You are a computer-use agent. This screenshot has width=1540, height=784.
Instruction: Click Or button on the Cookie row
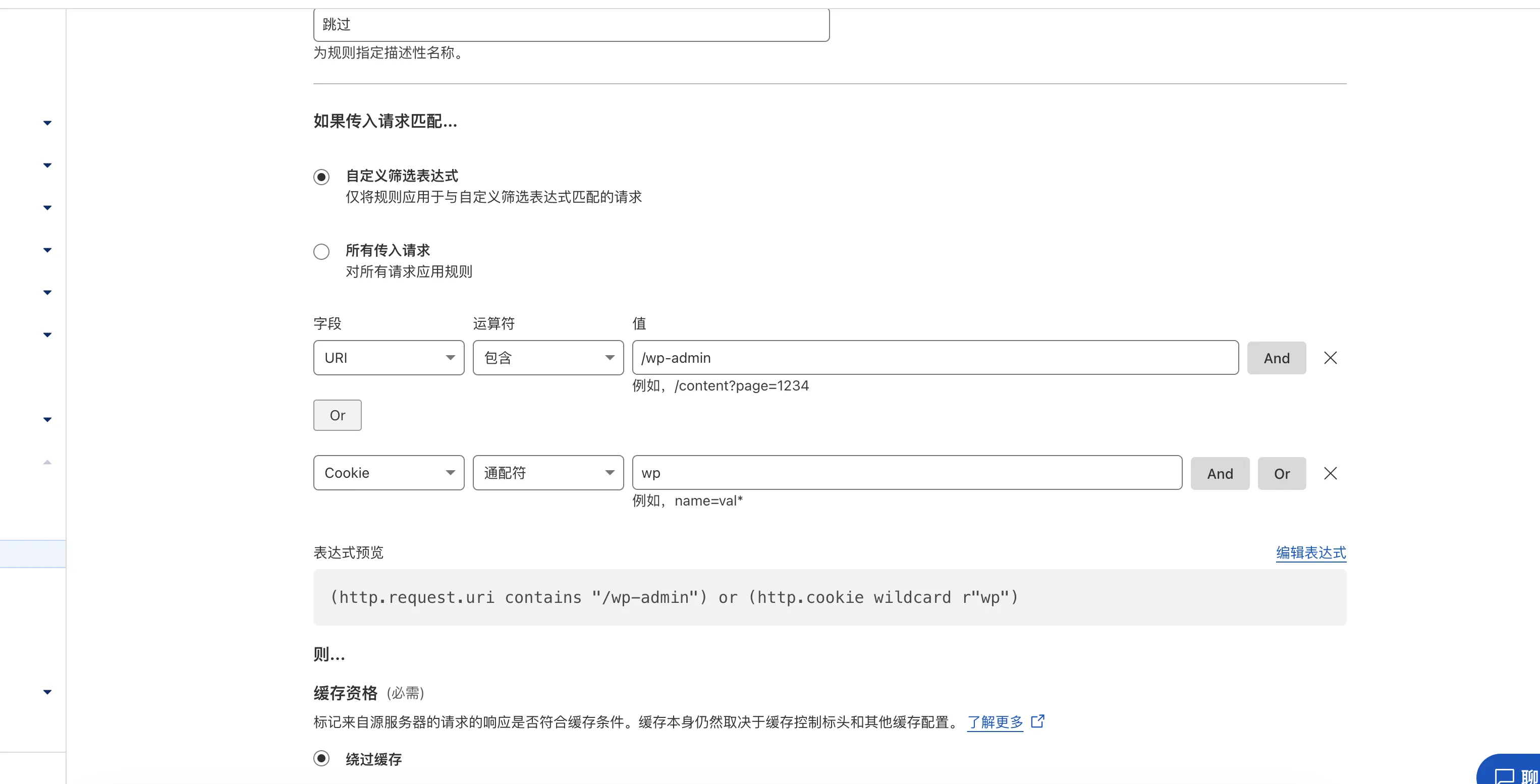coord(1282,474)
